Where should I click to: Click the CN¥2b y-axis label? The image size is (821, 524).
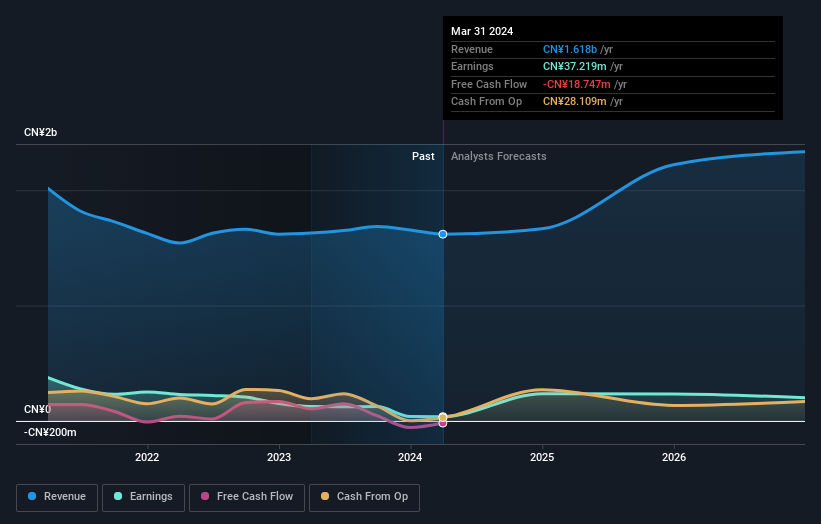[x=40, y=132]
